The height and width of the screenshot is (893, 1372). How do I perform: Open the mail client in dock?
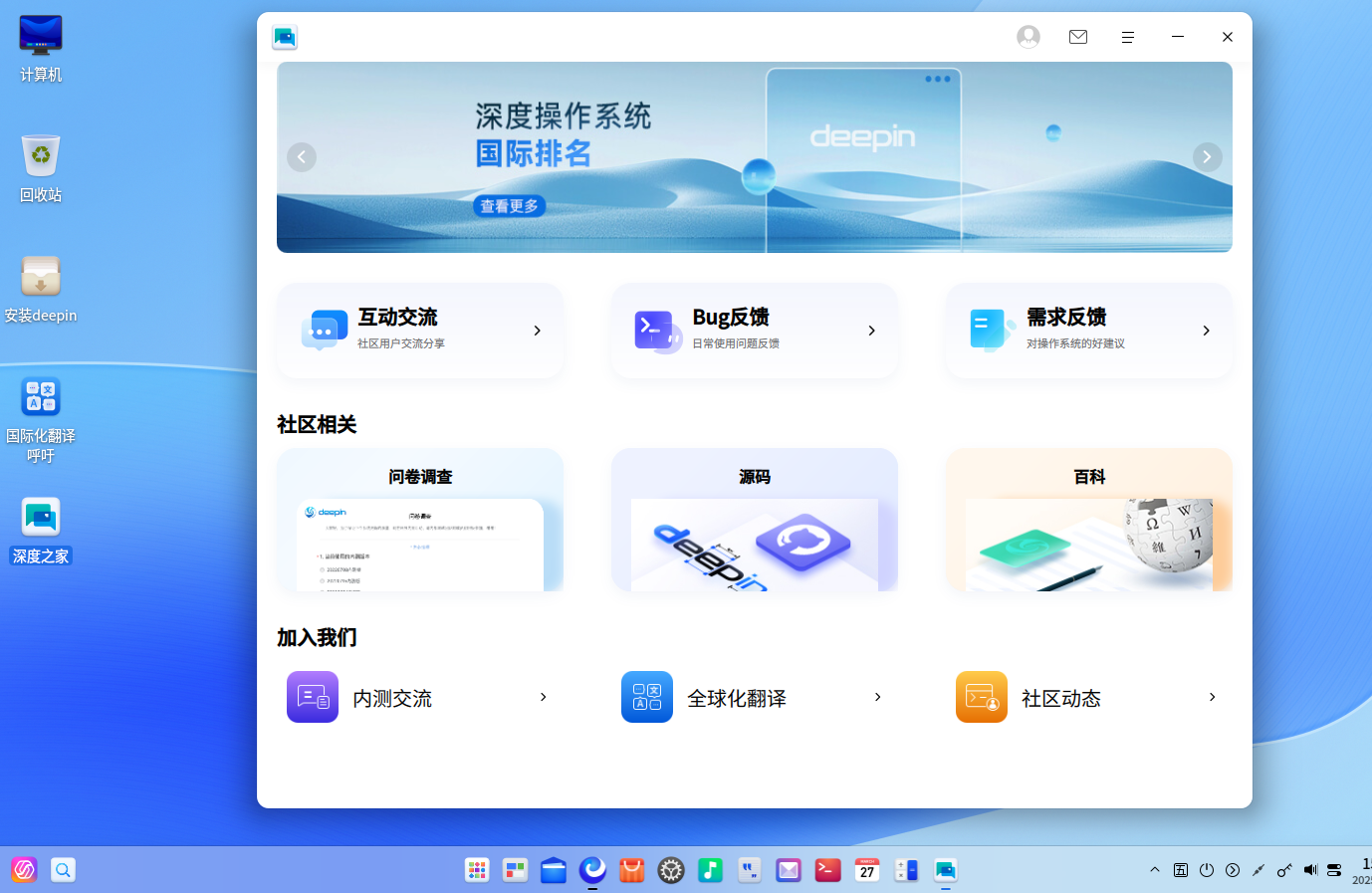[x=789, y=870]
